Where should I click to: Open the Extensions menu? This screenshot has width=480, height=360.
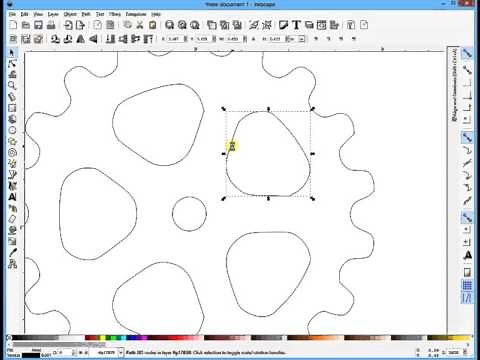pos(136,14)
